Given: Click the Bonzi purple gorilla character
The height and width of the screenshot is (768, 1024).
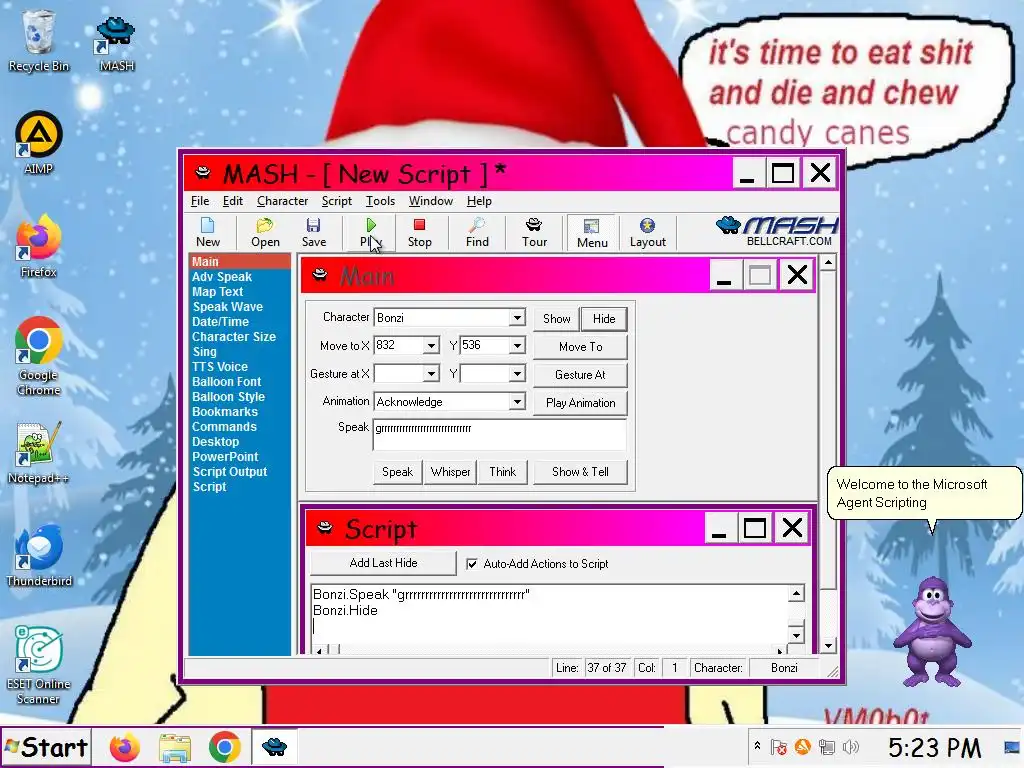Looking at the screenshot, I should coord(932,632).
